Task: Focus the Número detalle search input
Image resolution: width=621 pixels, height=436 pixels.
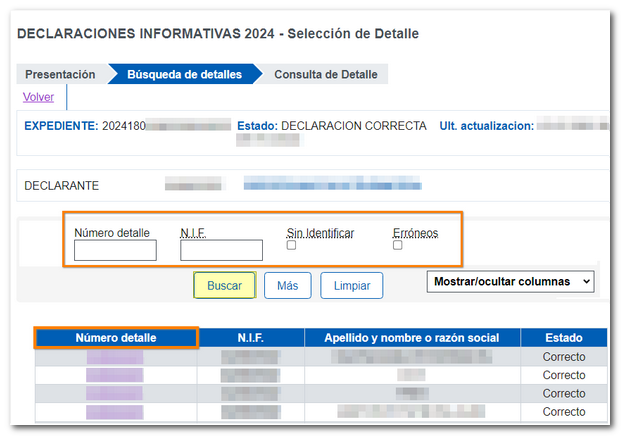Action: 115,250
